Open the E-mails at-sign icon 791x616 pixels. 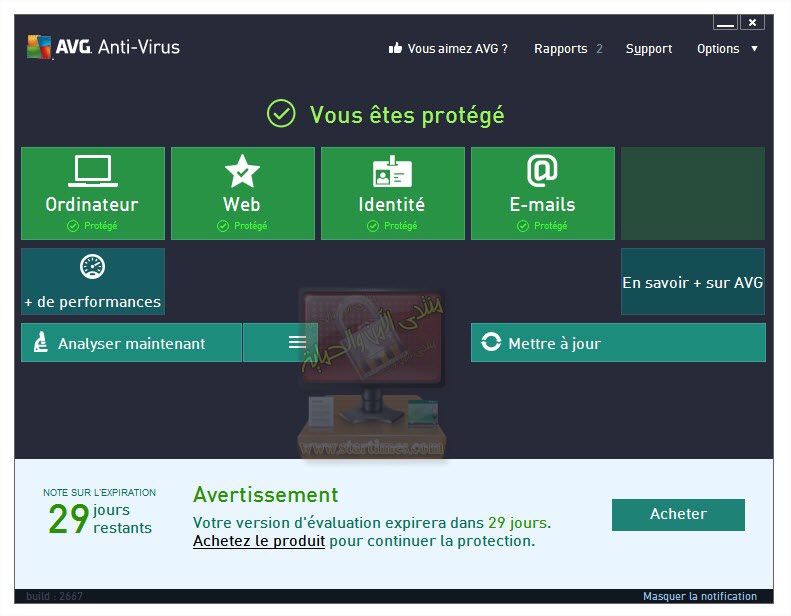[x=542, y=170]
